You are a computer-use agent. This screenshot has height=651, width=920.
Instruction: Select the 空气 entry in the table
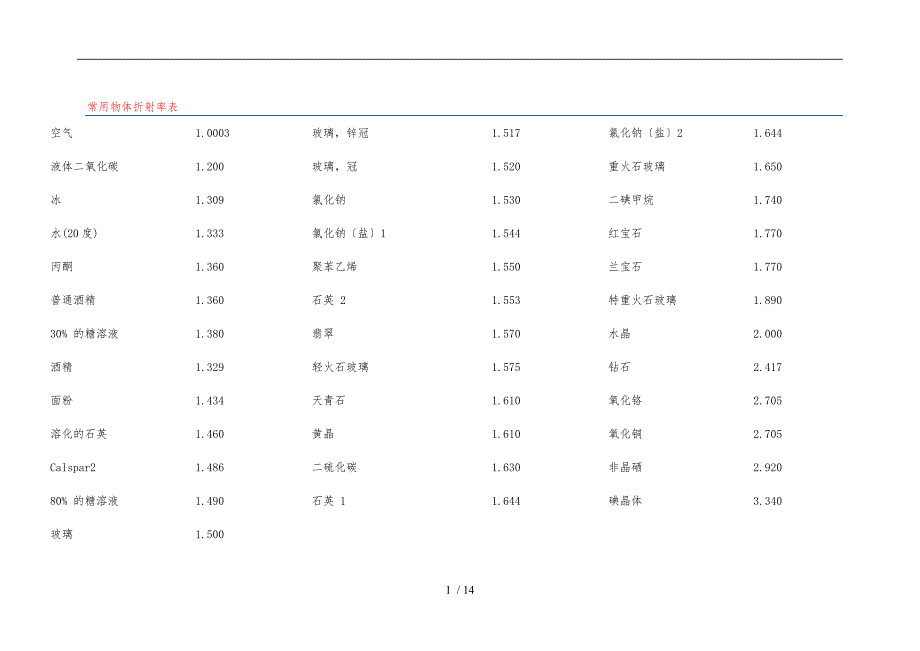coord(61,133)
